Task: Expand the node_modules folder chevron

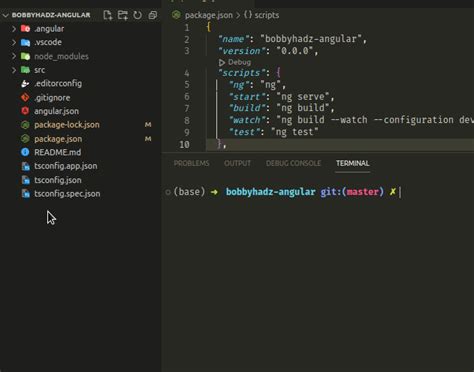Action: click(x=14, y=56)
